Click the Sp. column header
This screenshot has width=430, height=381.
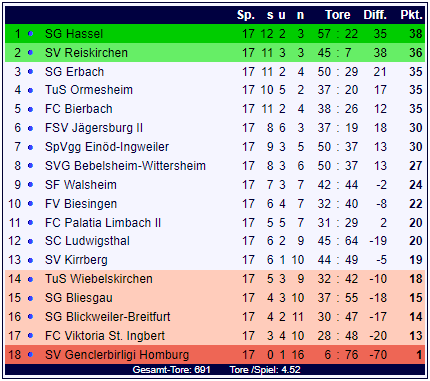click(x=246, y=15)
